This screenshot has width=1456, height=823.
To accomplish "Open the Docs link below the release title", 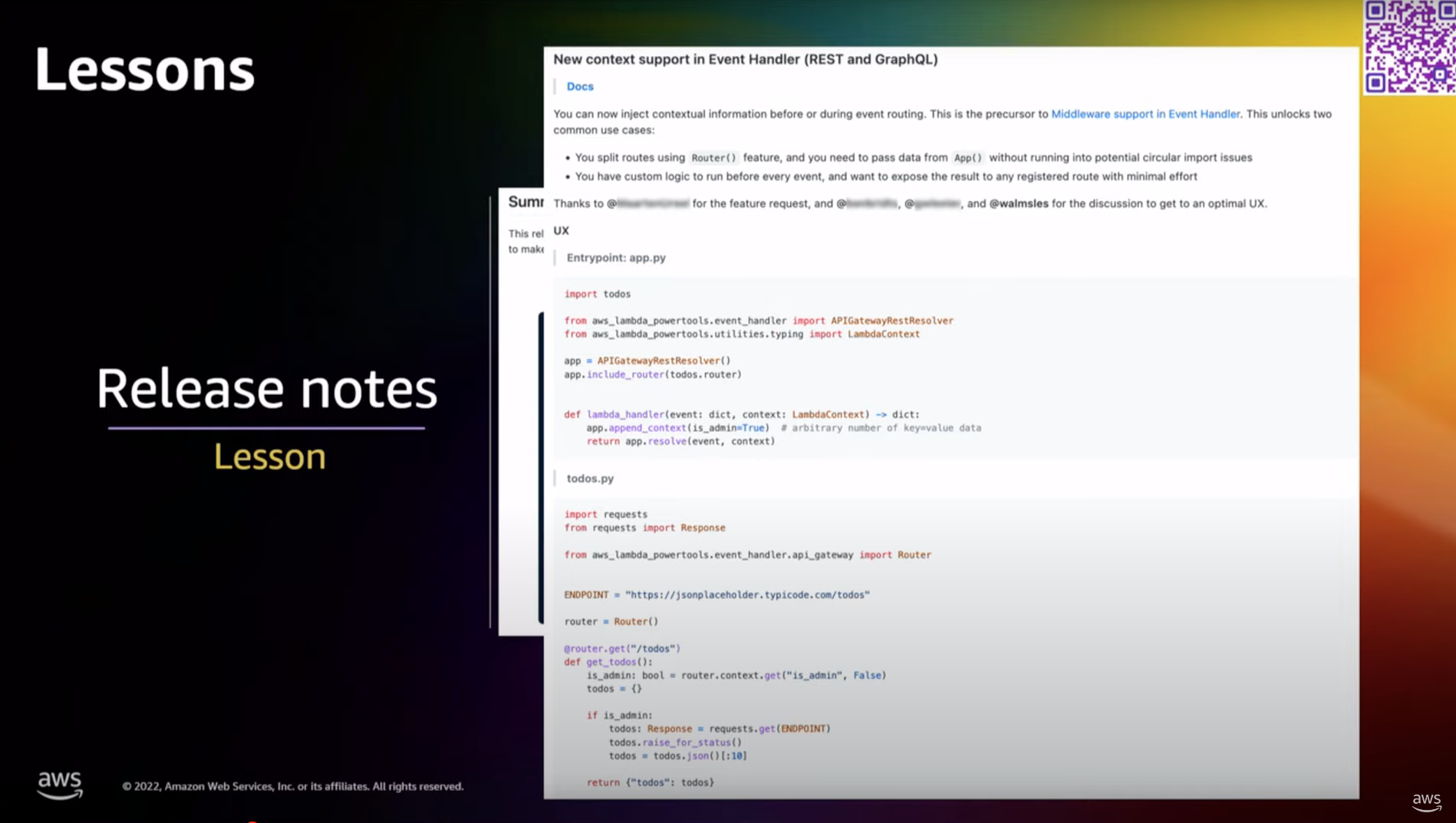I will (x=579, y=86).
